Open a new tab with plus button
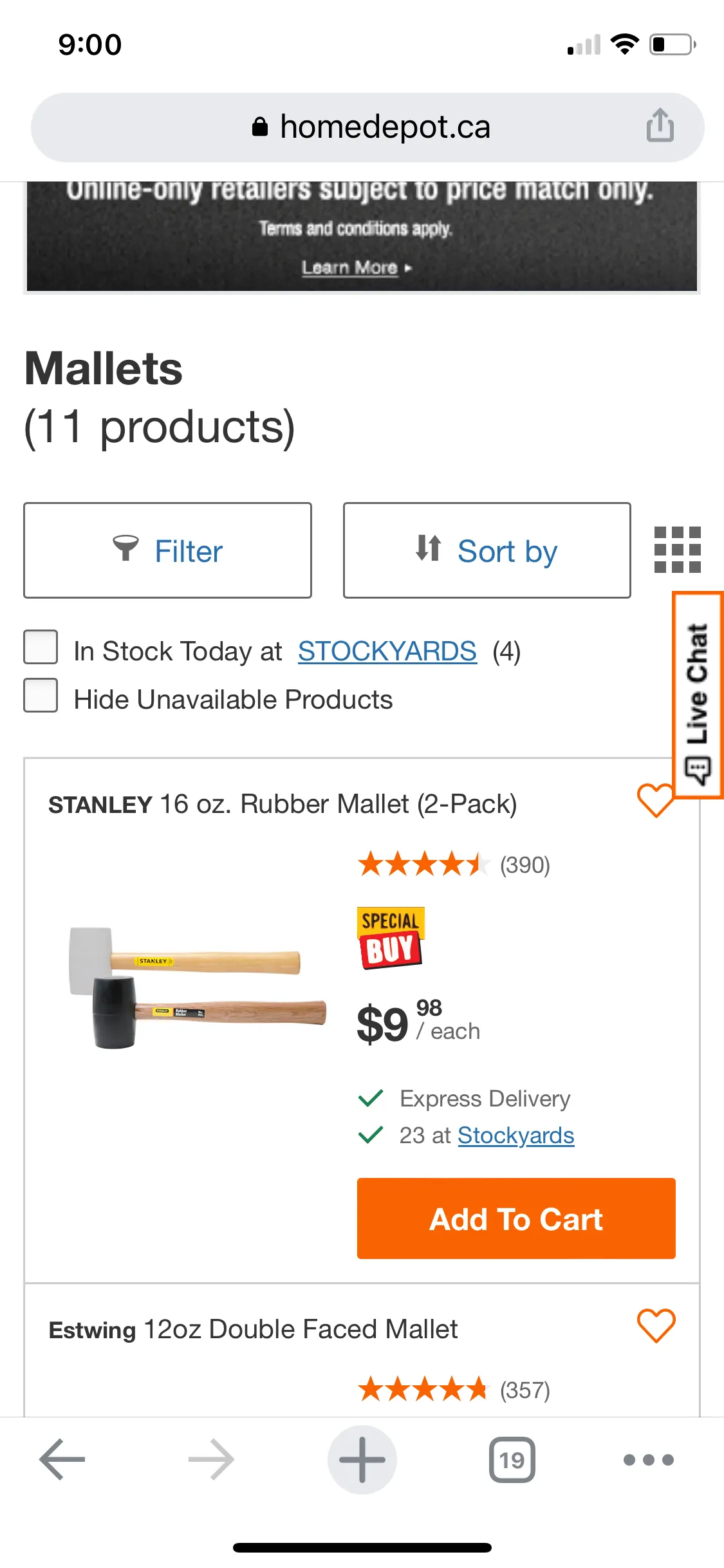The image size is (724, 1568). (x=362, y=1459)
